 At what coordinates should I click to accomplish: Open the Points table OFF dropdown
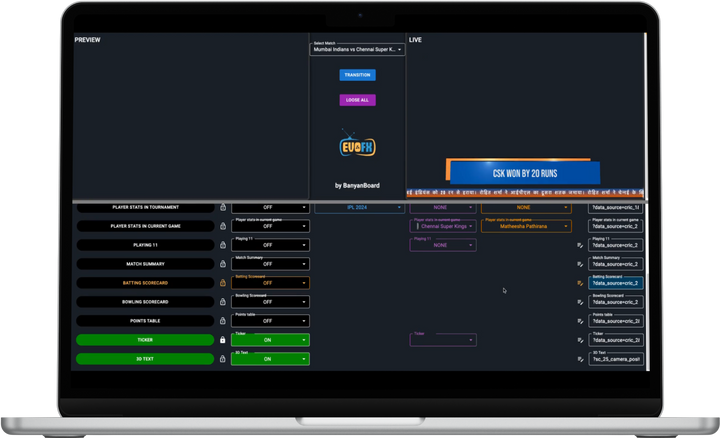pos(270,320)
